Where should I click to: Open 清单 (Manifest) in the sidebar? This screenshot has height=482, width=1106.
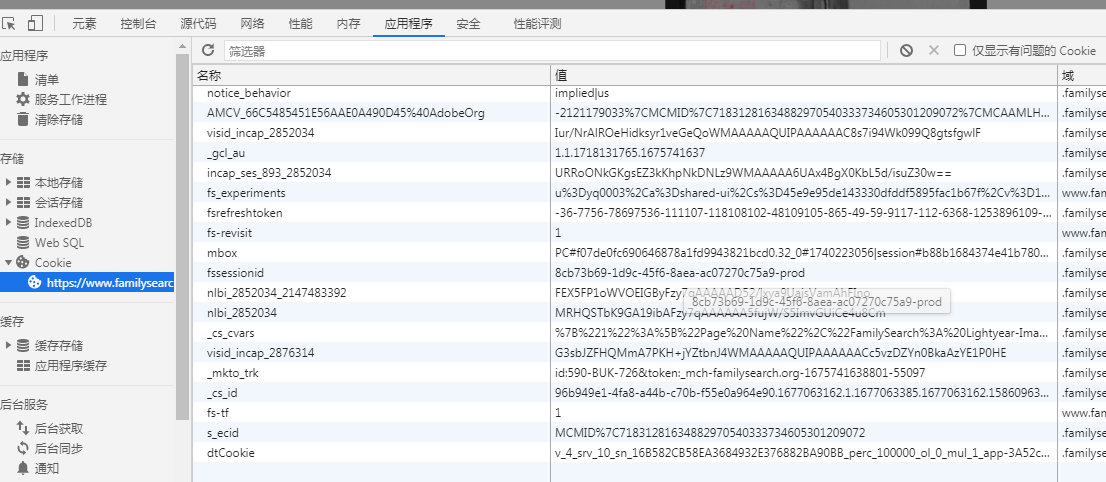point(46,79)
